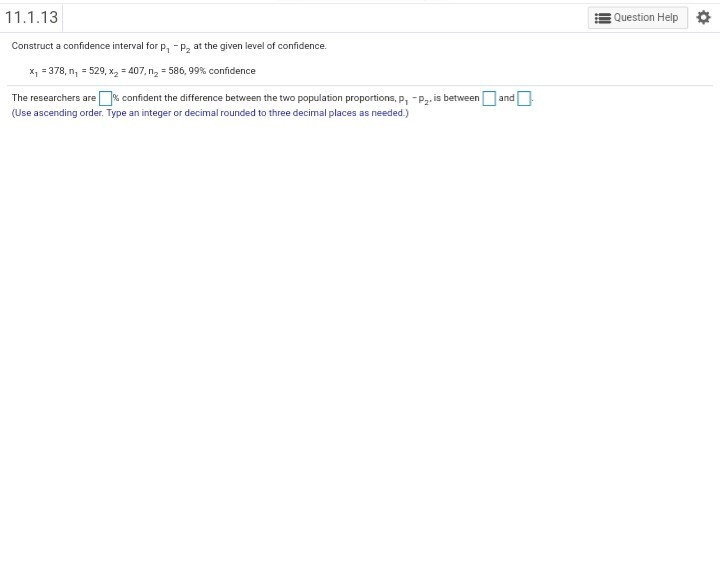Image resolution: width=720 pixels, height=576 pixels.
Task: Click the question number 11.1.13
Action: coord(31,17)
